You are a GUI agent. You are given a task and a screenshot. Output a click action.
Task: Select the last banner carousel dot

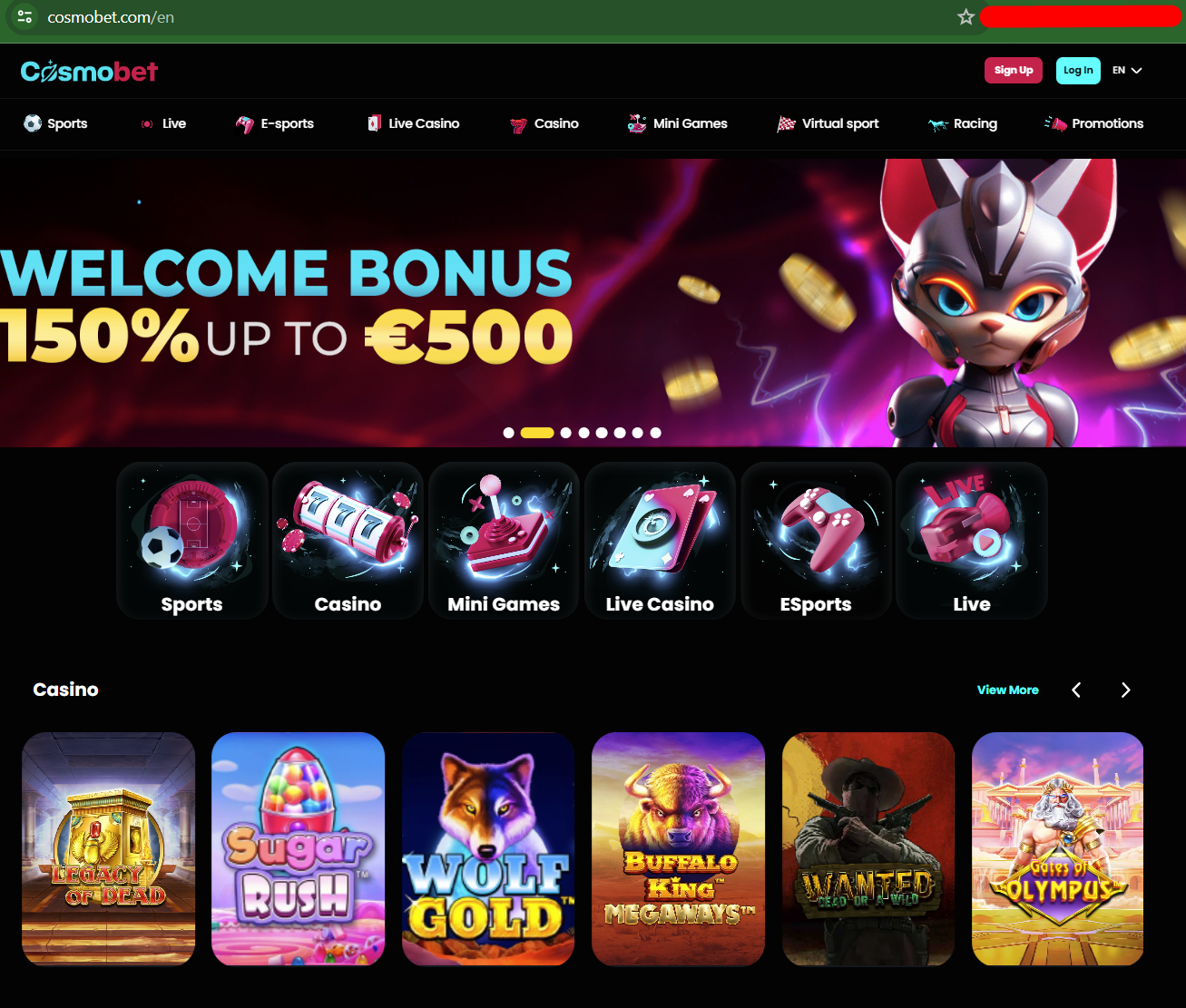pyautogui.click(x=655, y=433)
